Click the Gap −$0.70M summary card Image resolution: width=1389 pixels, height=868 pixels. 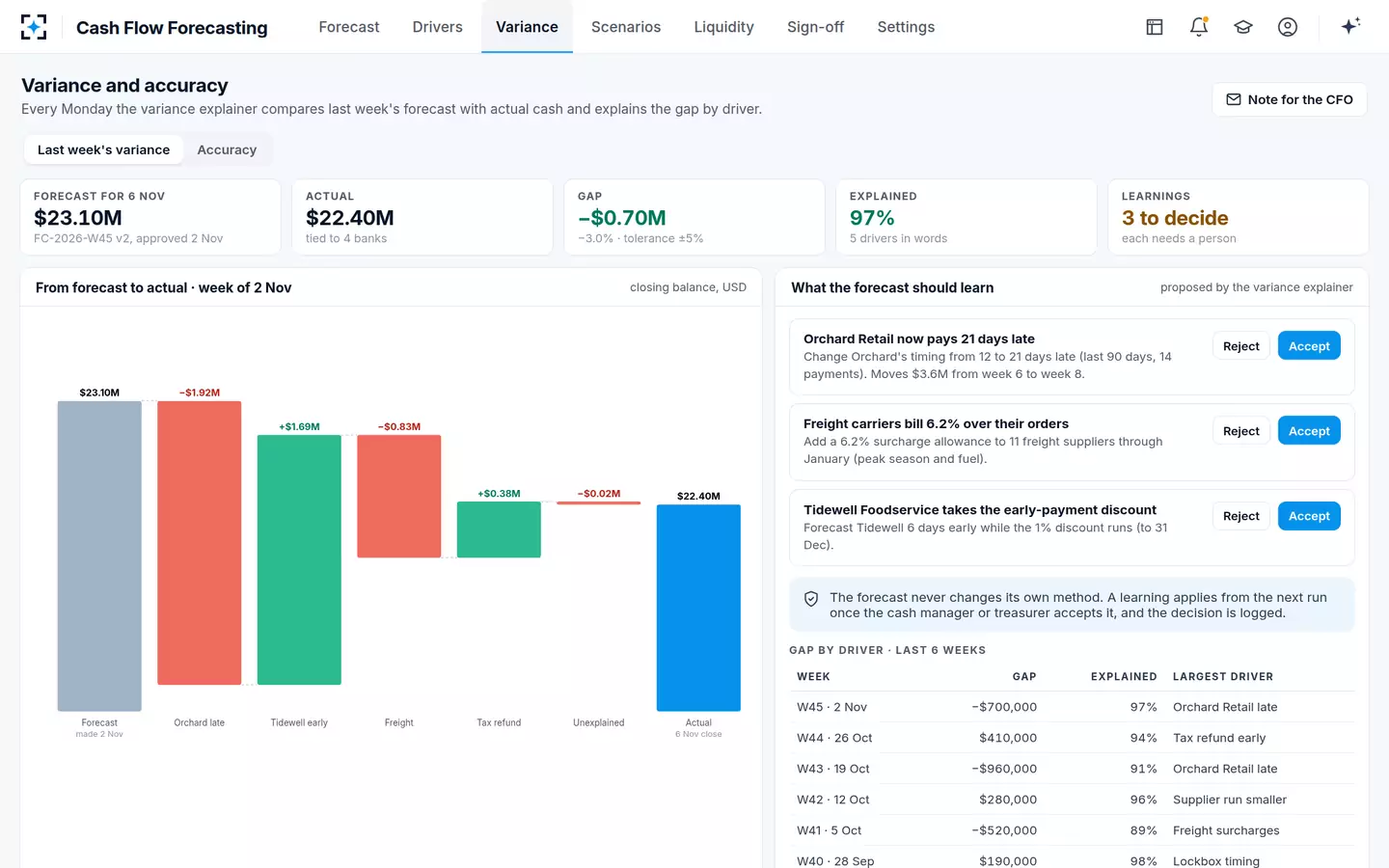click(694, 217)
